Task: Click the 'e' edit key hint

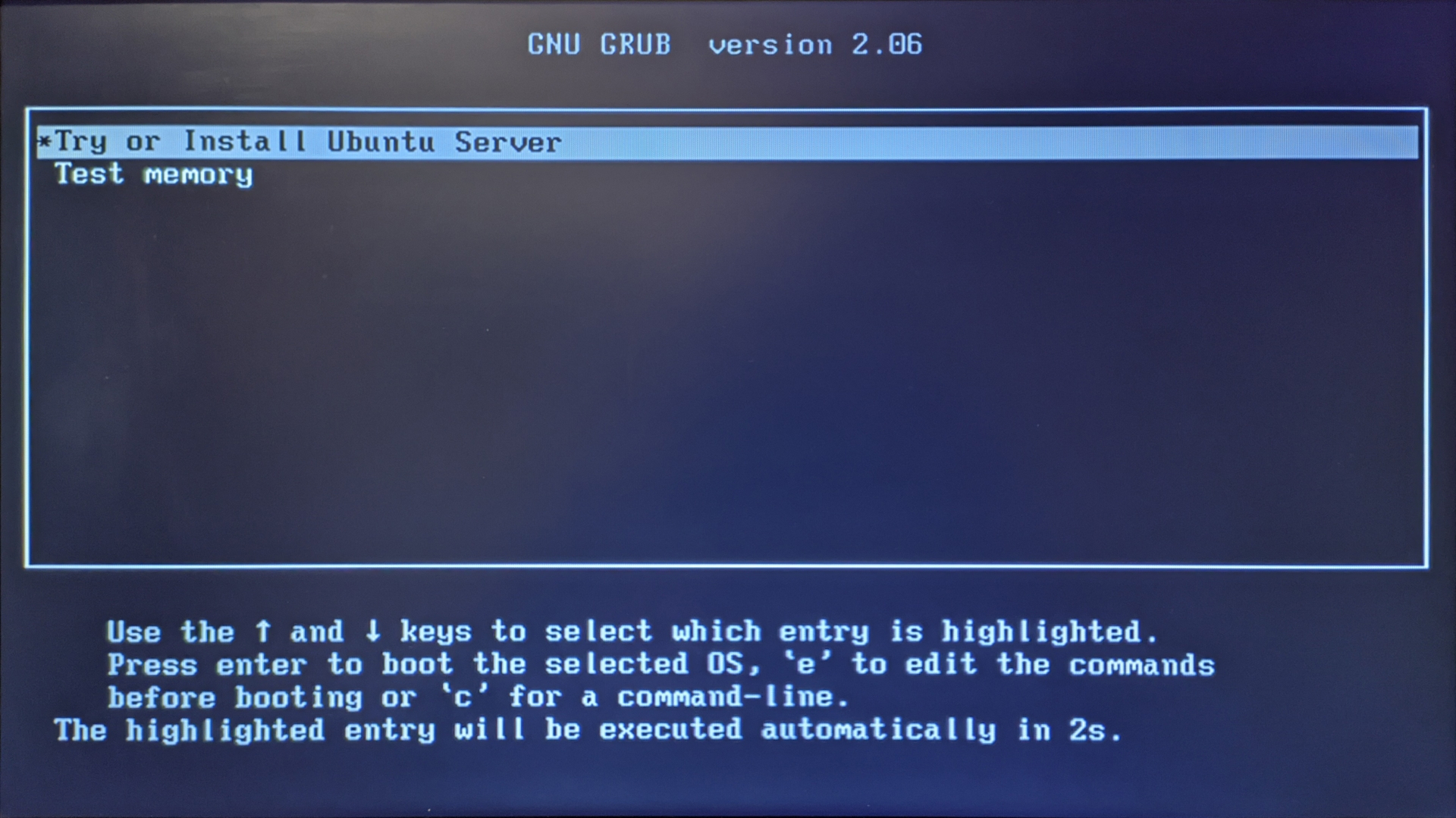Action: [807, 664]
